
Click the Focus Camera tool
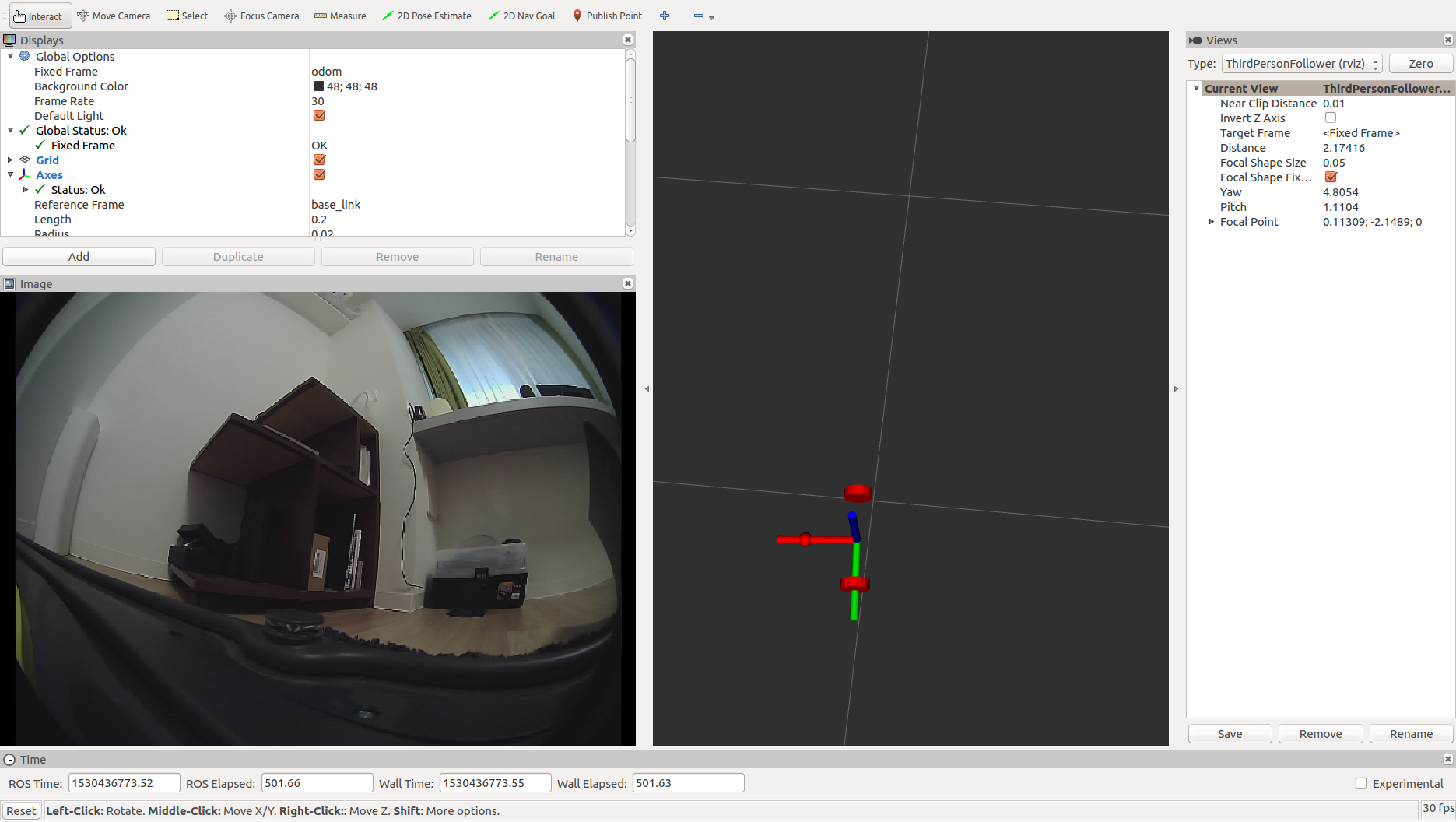261,16
